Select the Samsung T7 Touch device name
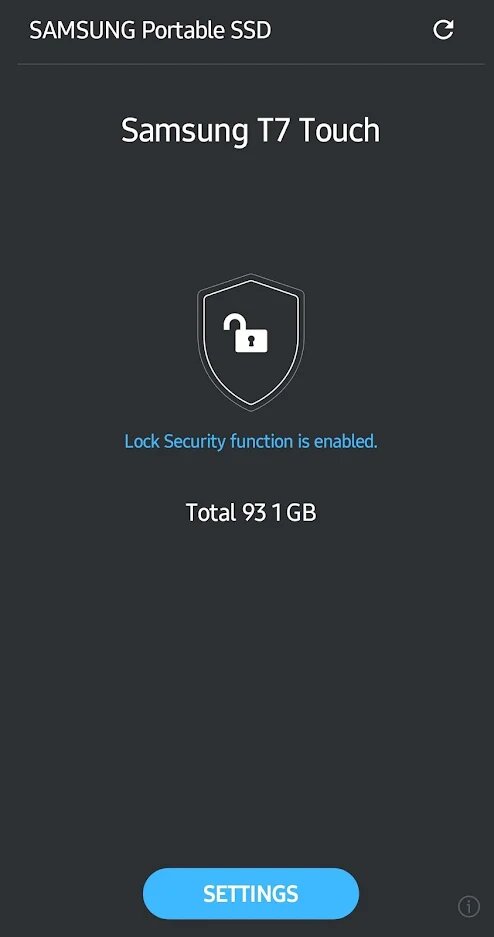The height and width of the screenshot is (937, 494). click(250, 129)
